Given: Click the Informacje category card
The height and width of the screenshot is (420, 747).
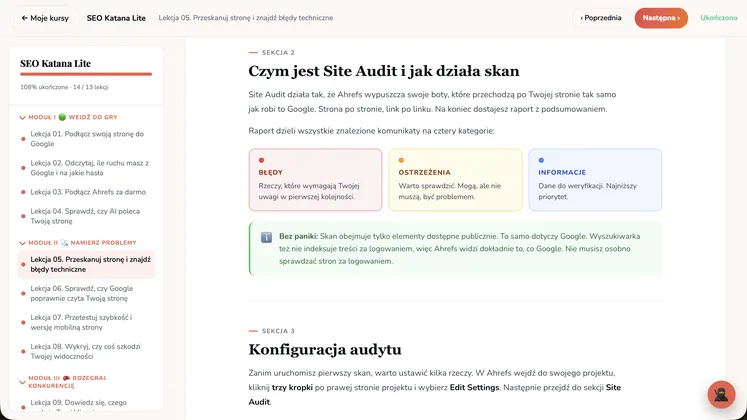Looking at the screenshot, I should coord(595,180).
